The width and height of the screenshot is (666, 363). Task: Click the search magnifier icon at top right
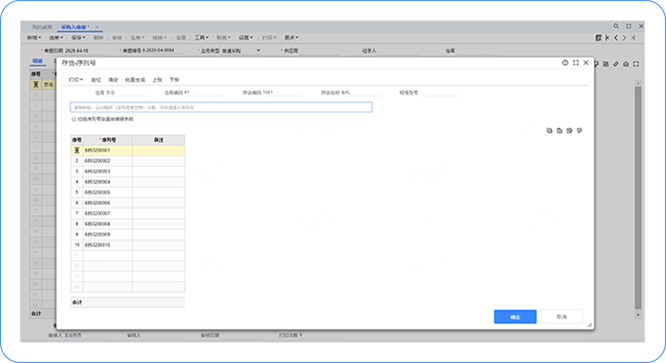(x=616, y=26)
